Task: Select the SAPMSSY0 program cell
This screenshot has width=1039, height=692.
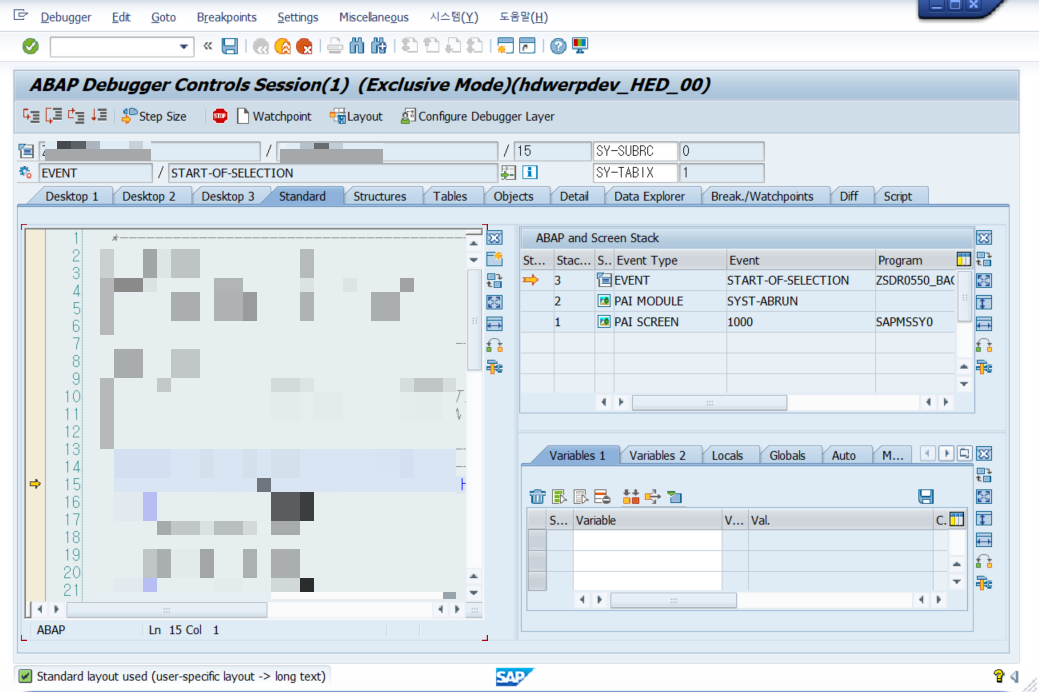Action: (914, 321)
